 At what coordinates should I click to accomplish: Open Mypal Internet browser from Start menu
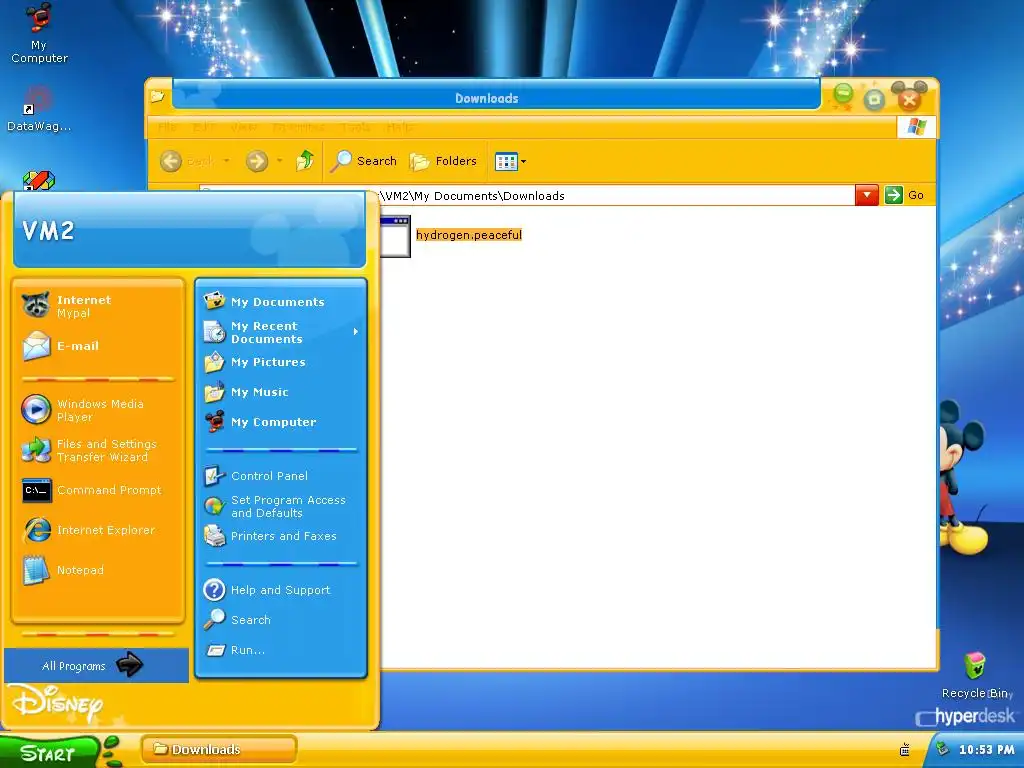pos(98,306)
